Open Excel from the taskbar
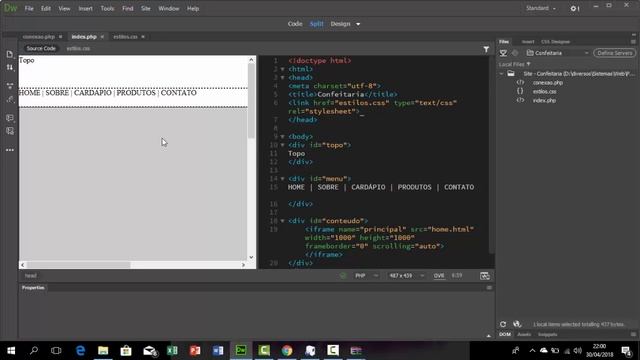Image resolution: width=640 pixels, height=360 pixels. 172,351
